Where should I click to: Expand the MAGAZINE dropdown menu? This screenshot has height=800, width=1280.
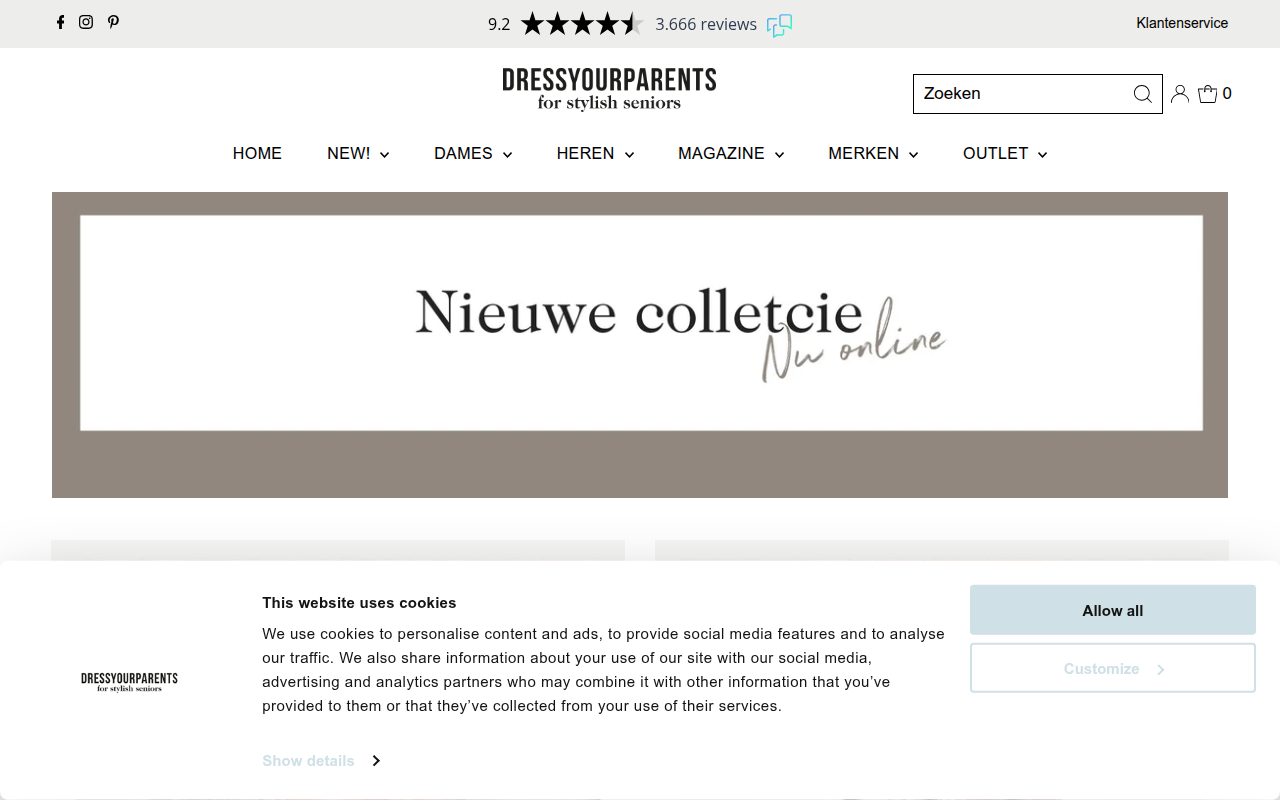pyautogui.click(x=731, y=154)
